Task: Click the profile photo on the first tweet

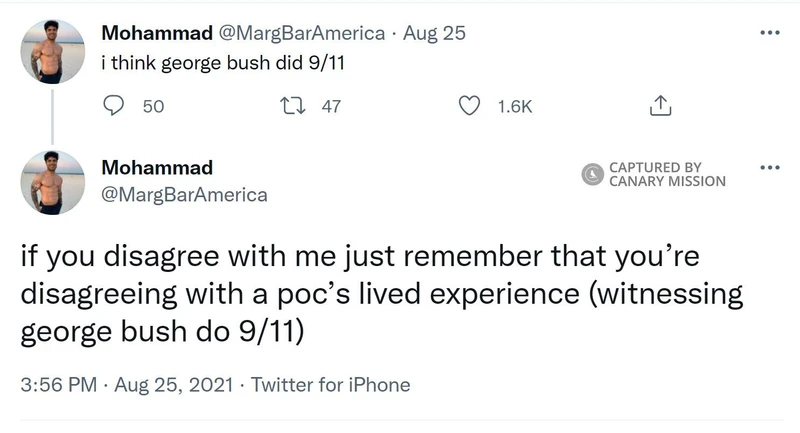Action: (x=53, y=52)
